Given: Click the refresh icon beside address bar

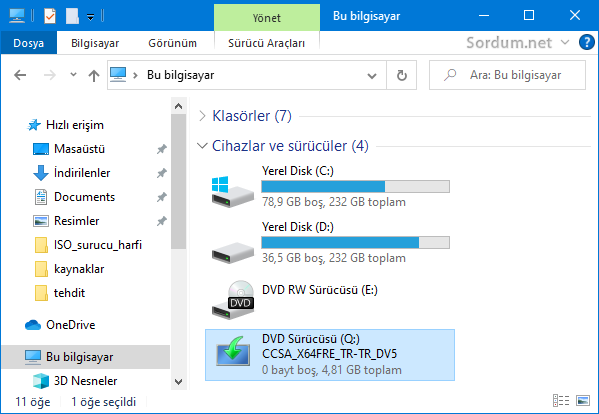Looking at the screenshot, I should 401,75.
